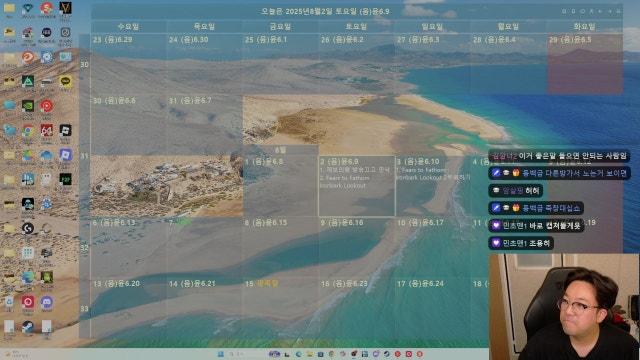Image resolution: width=640 pixels, height=360 pixels.
Task: Open the Valorant icon on desktop
Action: pos(65,8)
